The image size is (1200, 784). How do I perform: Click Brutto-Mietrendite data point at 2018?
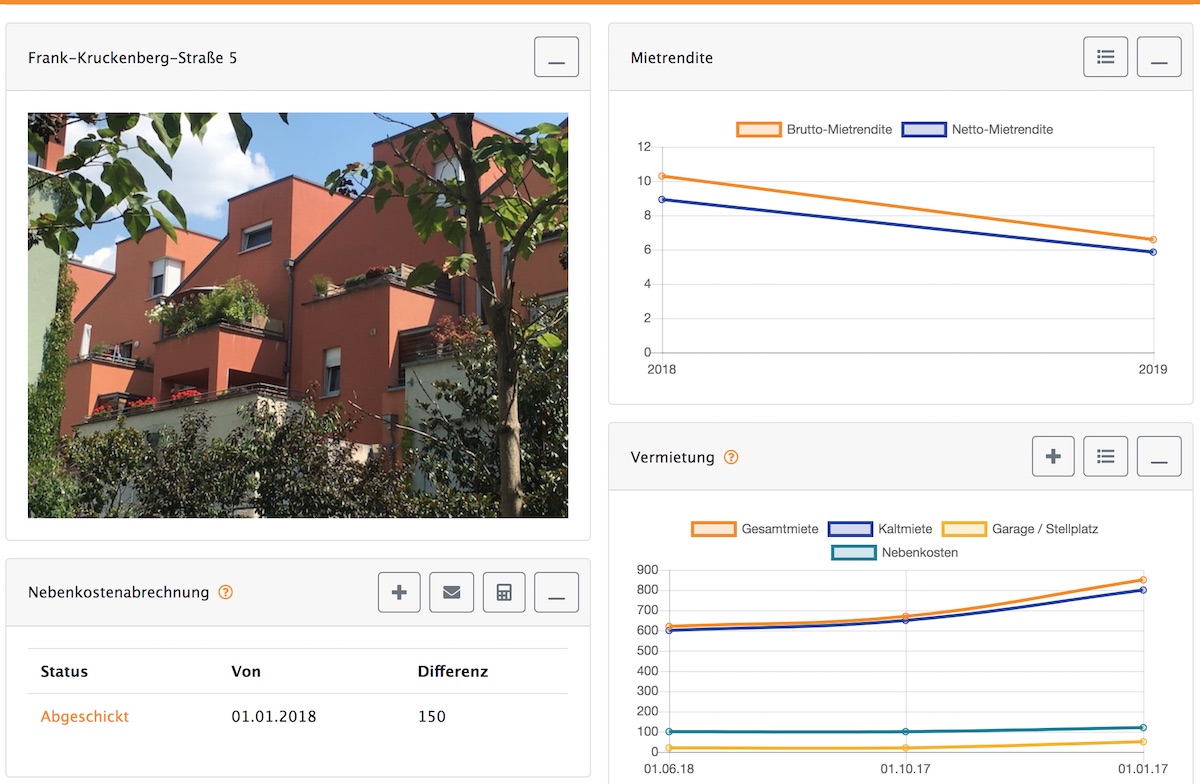coord(662,176)
